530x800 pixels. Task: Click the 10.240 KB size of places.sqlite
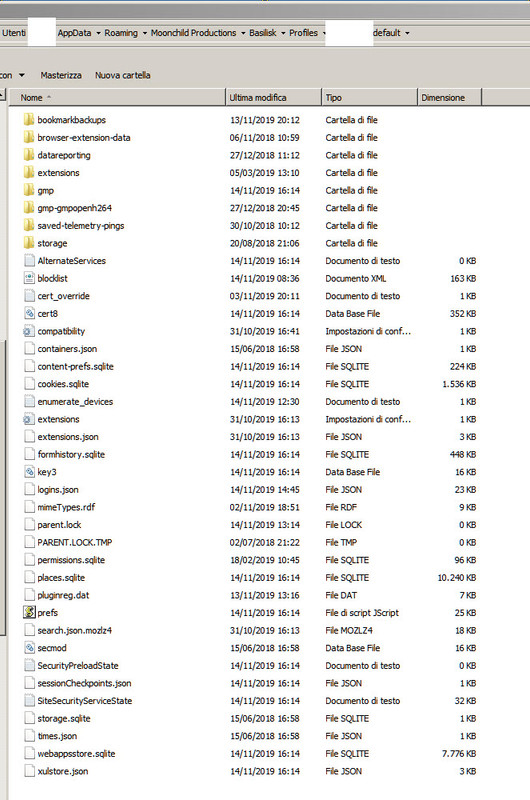click(457, 578)
